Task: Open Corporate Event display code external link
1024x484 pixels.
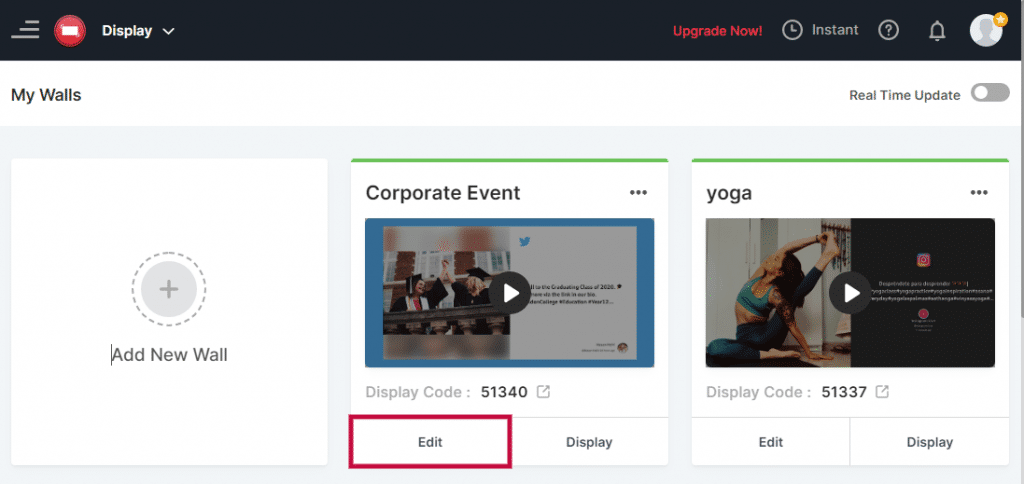Action: 543,392
